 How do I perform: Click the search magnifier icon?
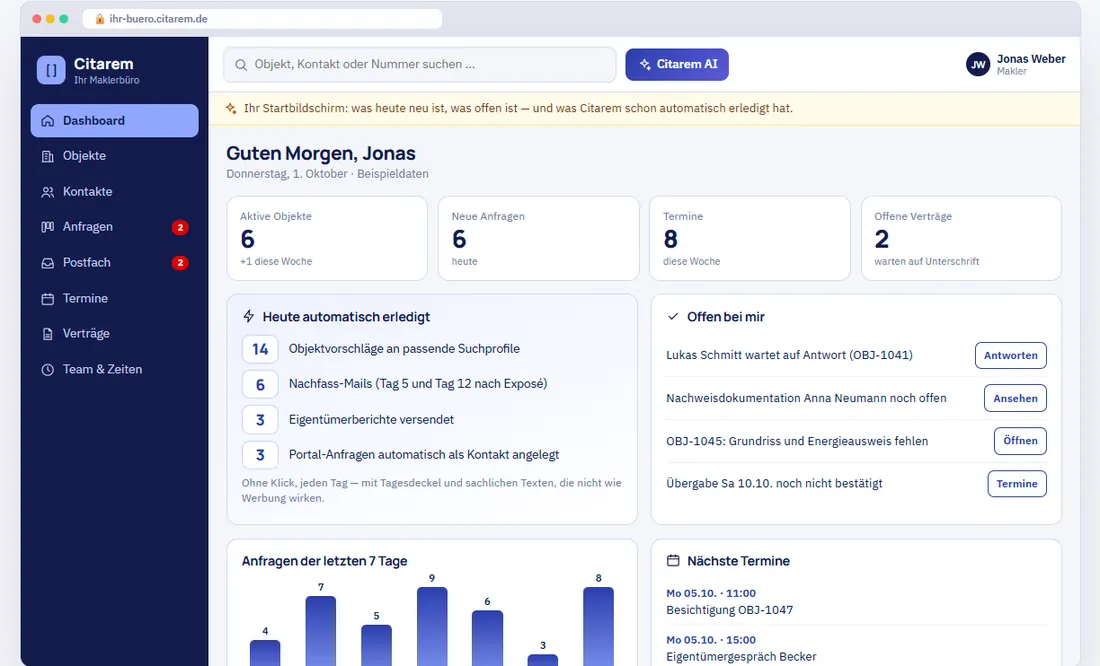(241, 65)
